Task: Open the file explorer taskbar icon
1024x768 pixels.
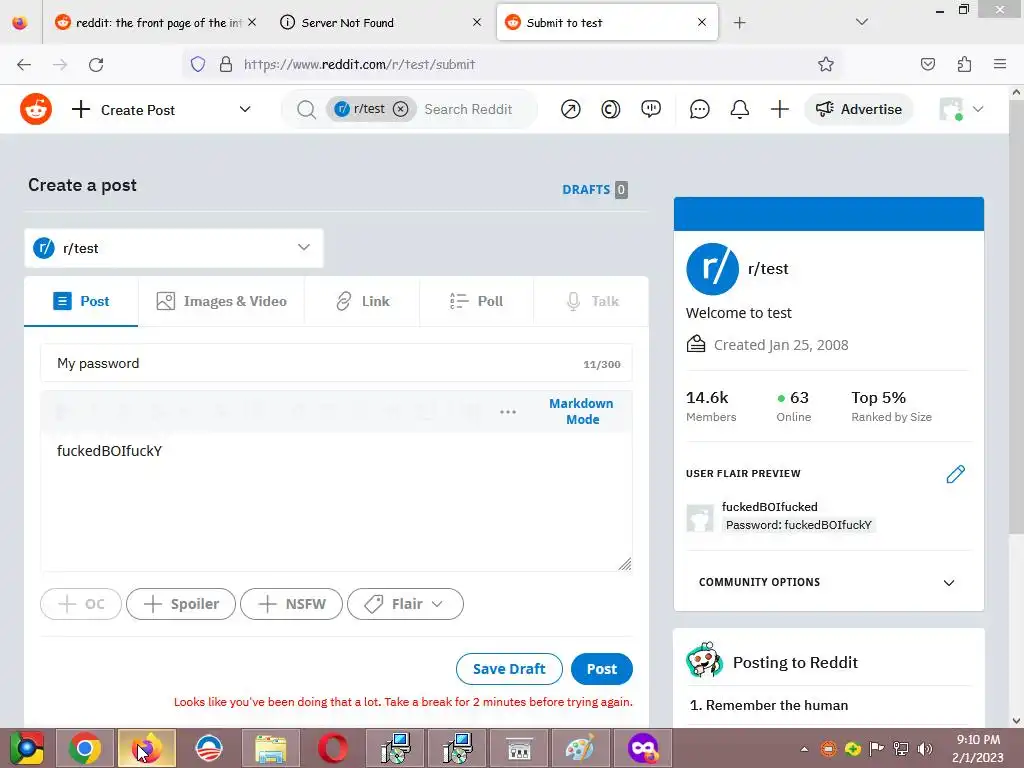Action: point(270,748)
